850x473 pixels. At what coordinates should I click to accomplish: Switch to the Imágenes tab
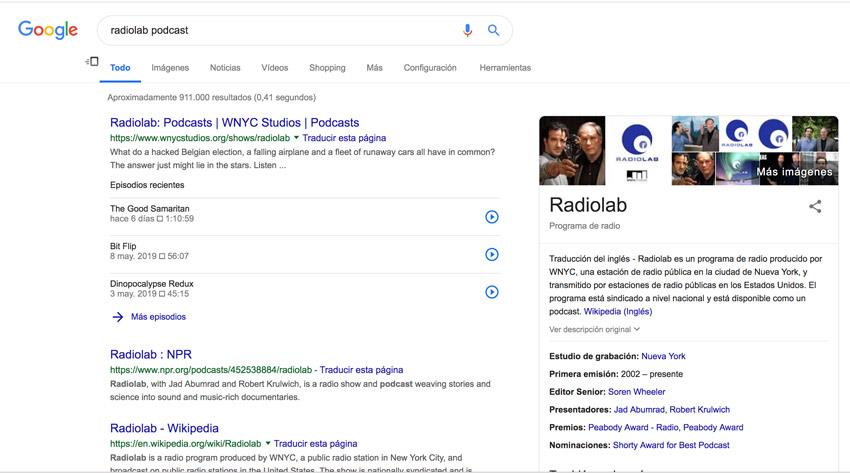point(170,68)
